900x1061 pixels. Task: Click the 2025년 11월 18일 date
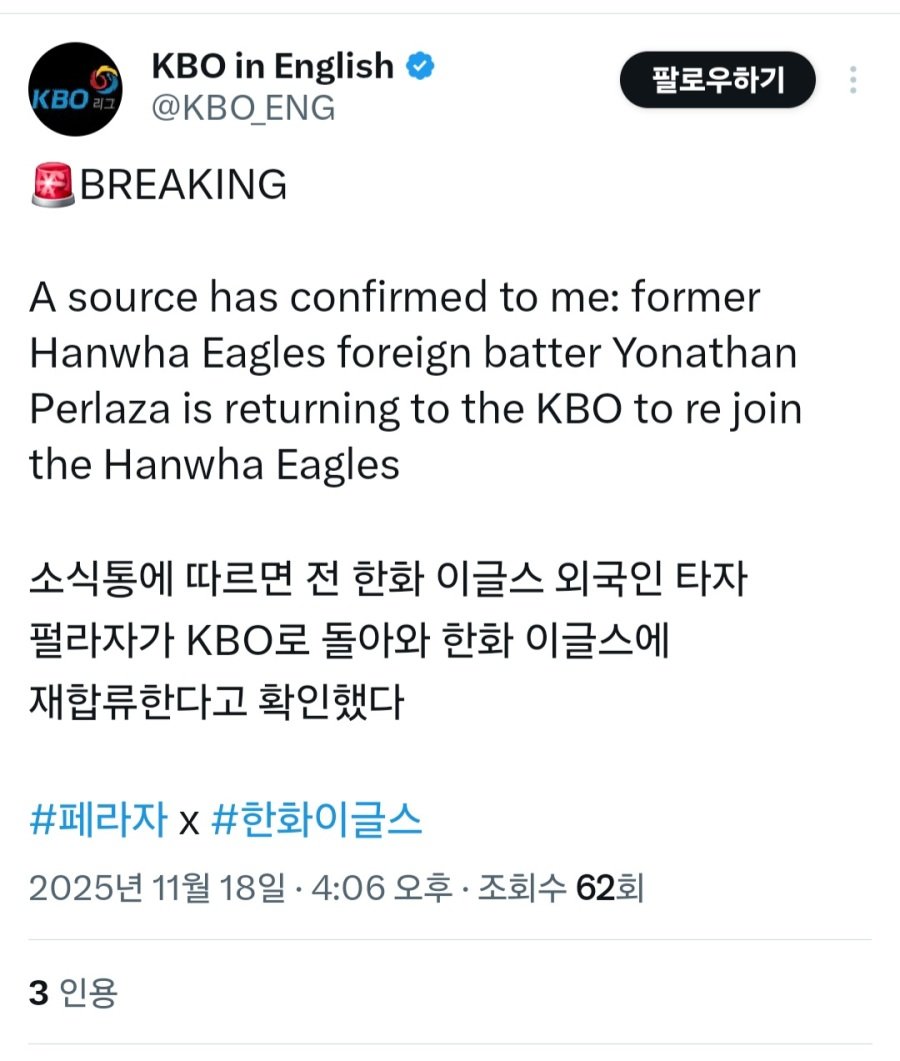coord(156,886)
